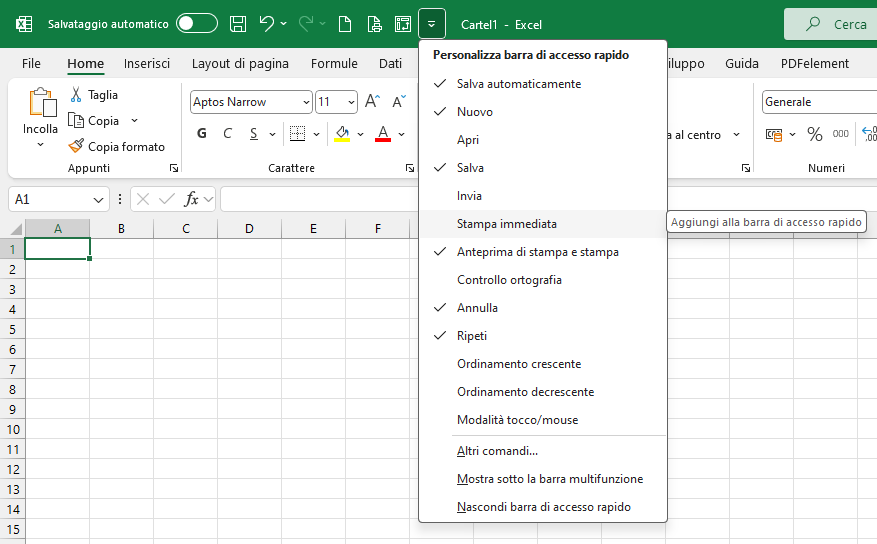The height and width of the screenshot is (544, 877).
Task: Open underline style dropdown arrow
Action: coord(272,134)
